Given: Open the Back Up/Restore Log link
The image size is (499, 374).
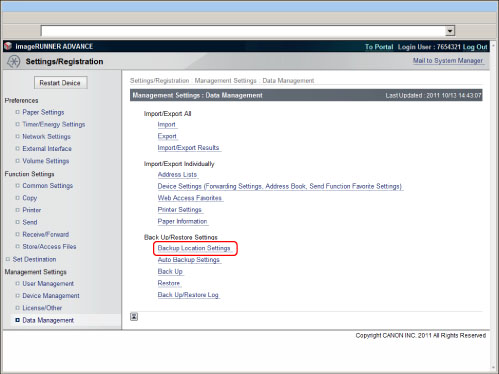Looking at the screenshot, I should click(188, 295).
